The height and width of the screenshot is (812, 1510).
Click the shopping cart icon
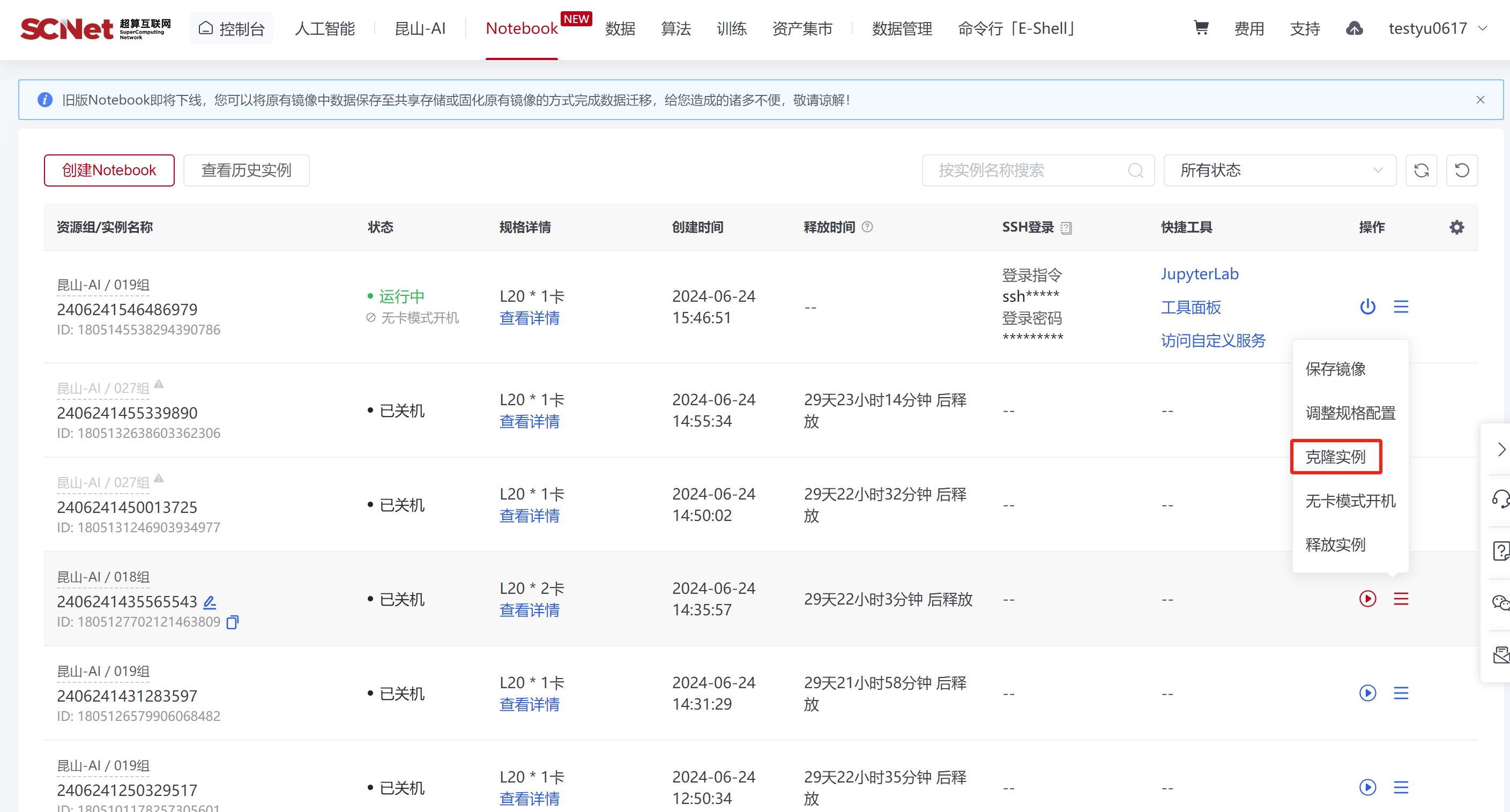[1201, 27]
